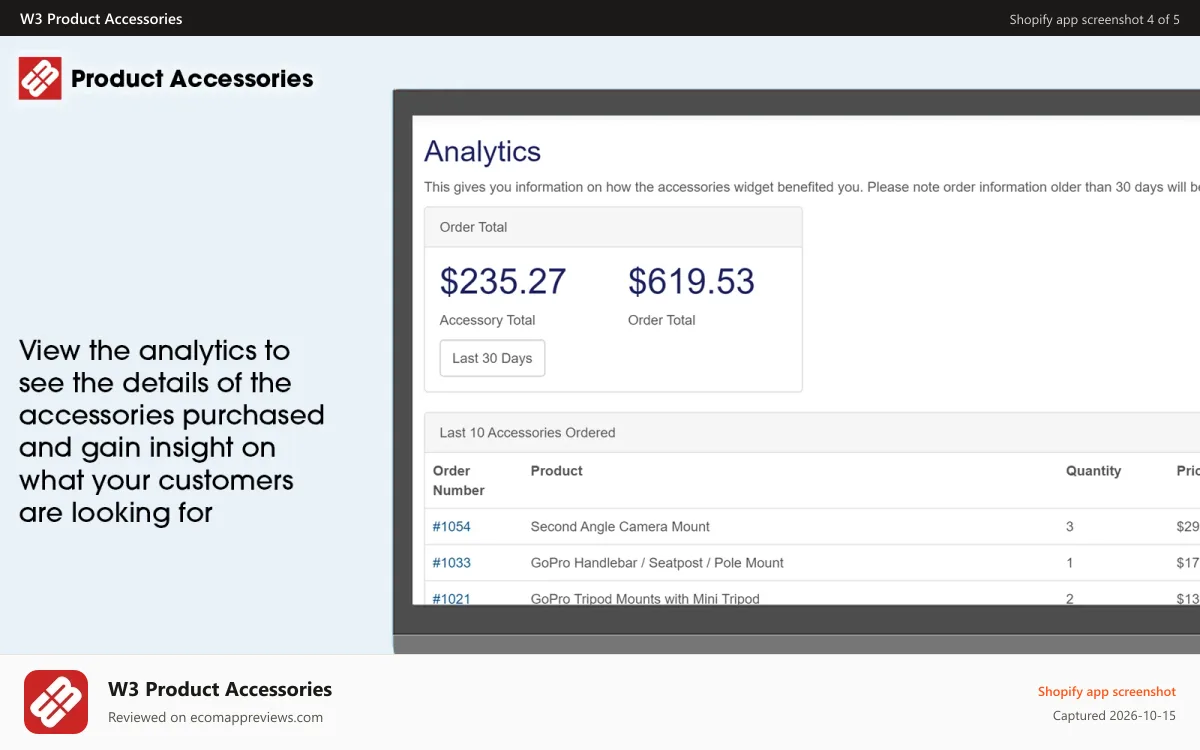Click the $235.27 accessory total value
The width and height of the screenshot is (1200, 750).
(x=503, y=281)
